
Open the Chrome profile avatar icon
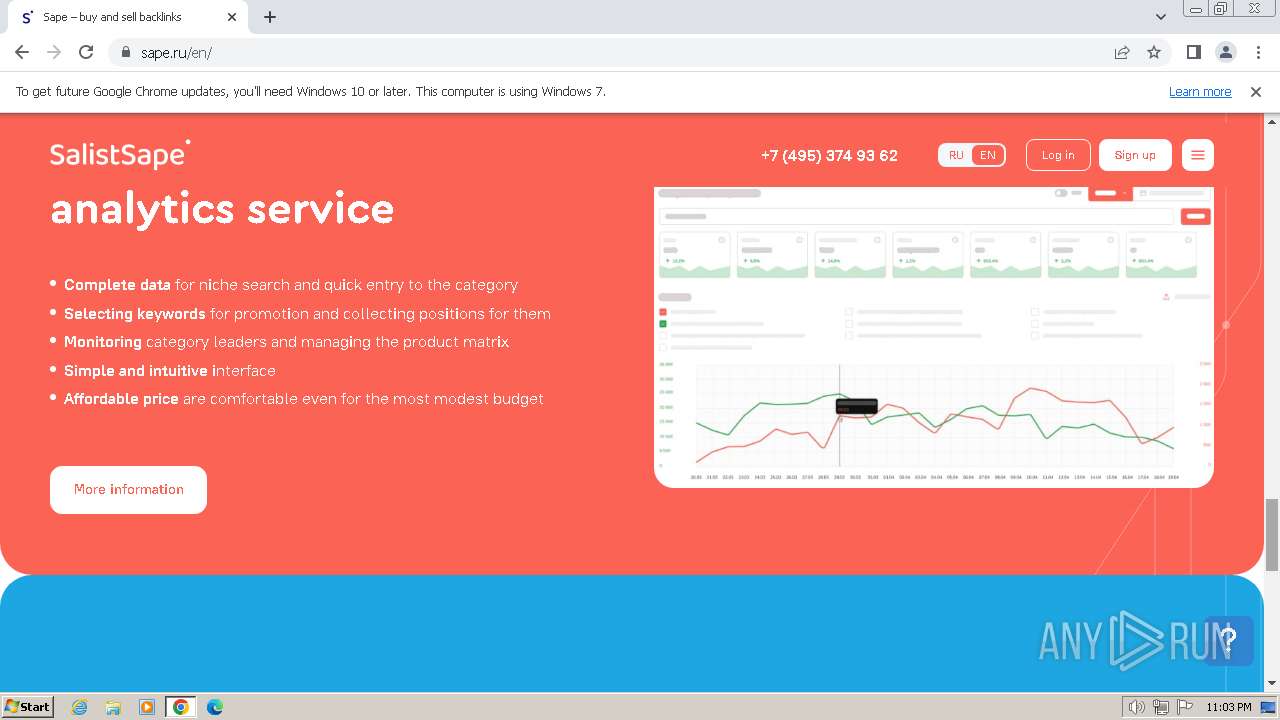click(1225, 52)
